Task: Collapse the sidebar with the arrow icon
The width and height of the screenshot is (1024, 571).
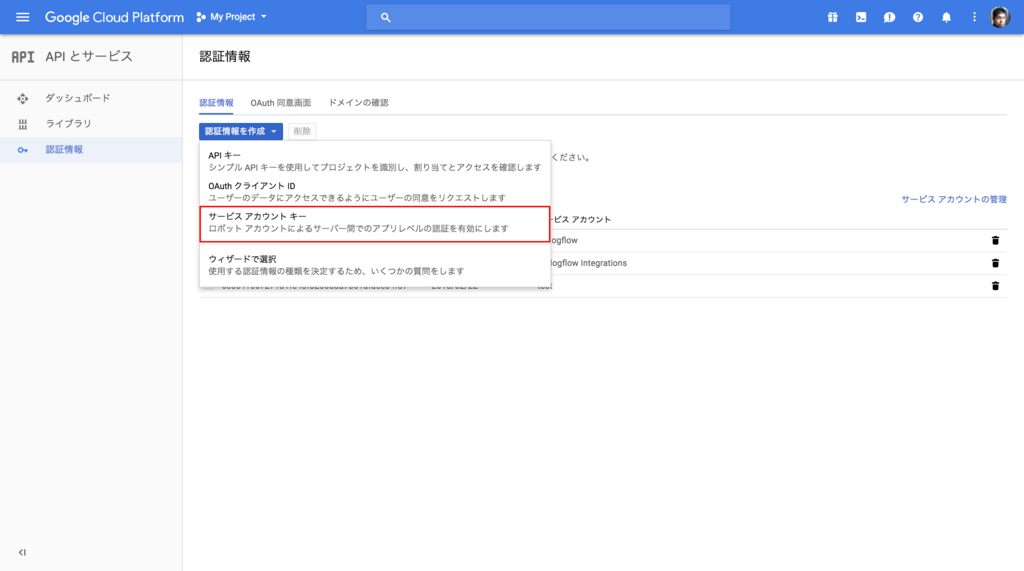Action: (22, 552)
